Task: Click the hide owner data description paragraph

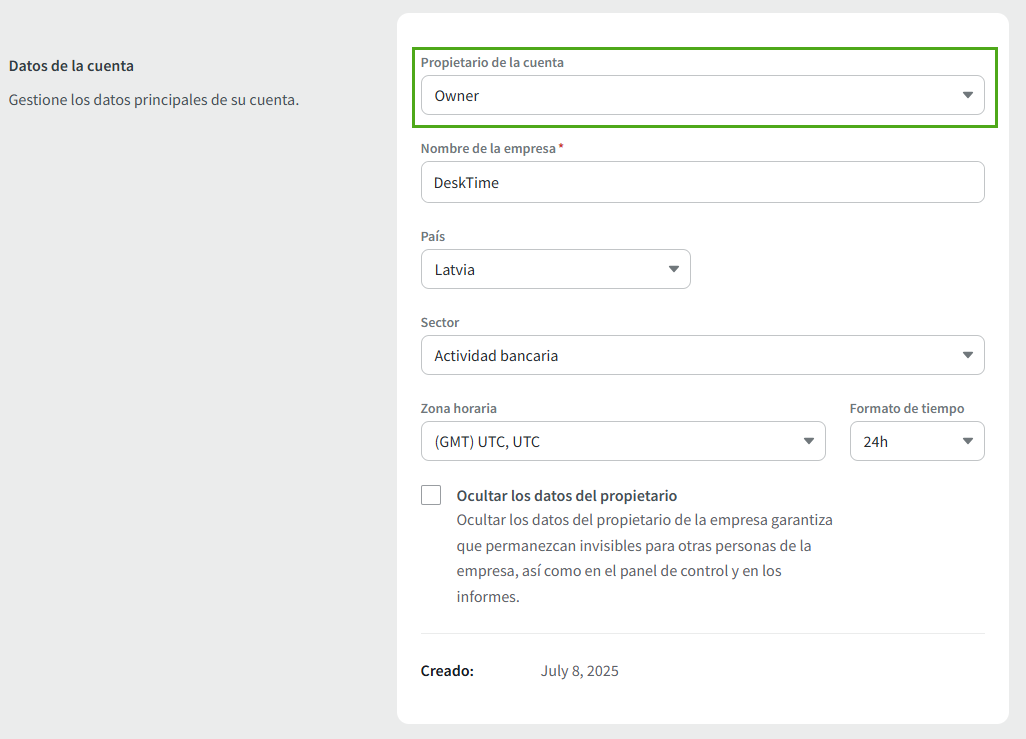Action: (x=644, y=558)
